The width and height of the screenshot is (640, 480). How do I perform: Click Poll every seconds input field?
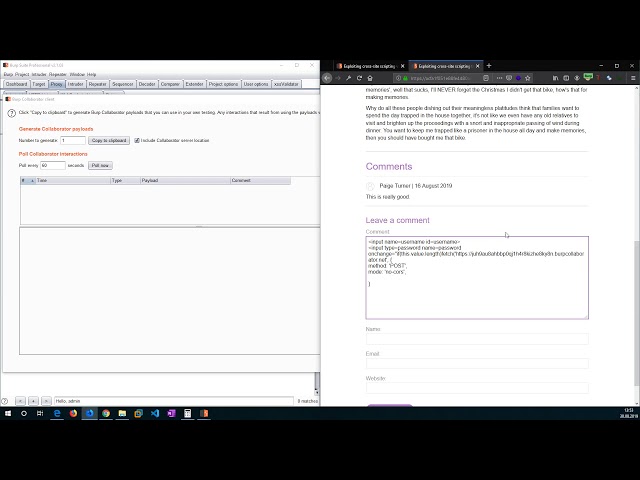point(53,166)
